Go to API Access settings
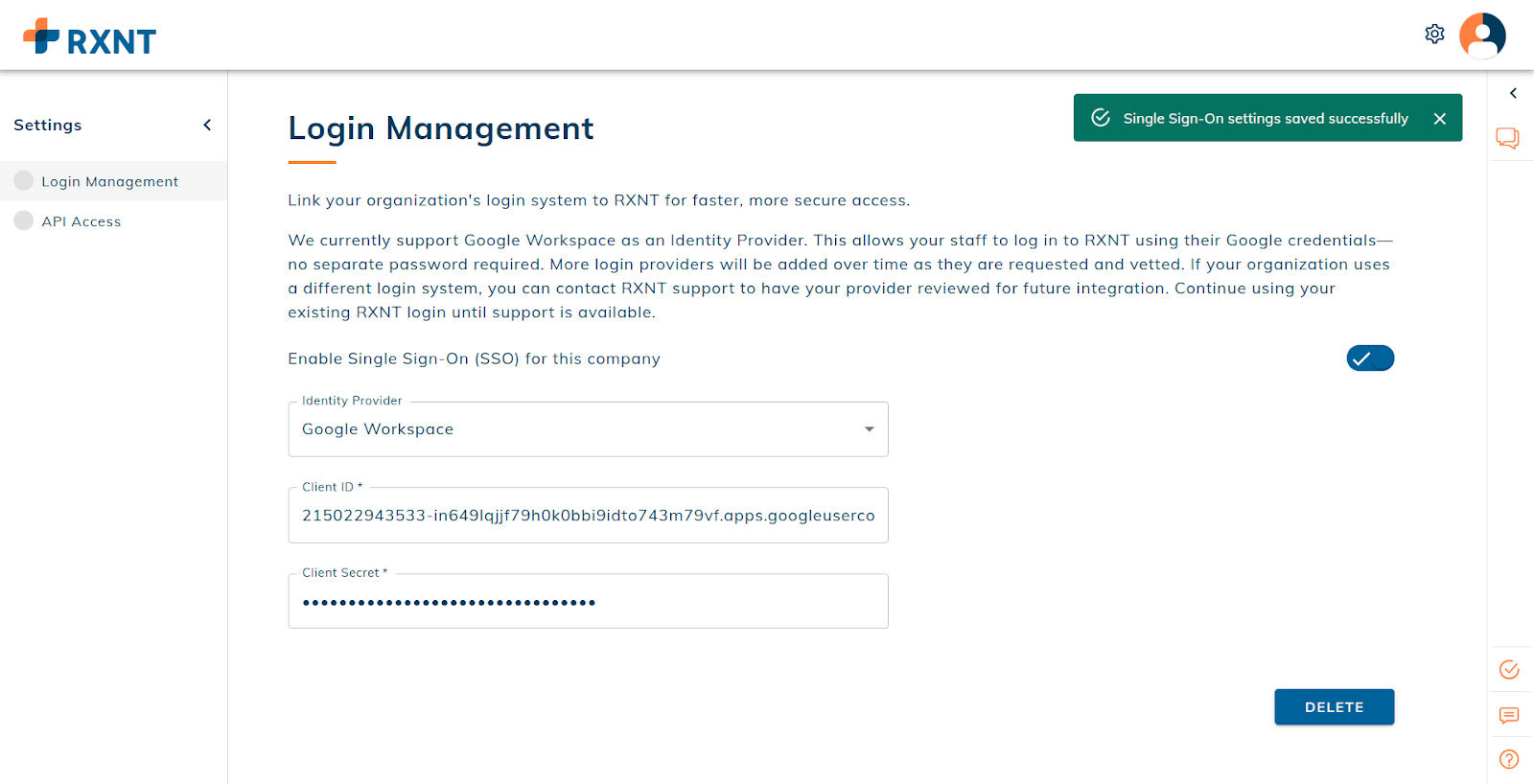The height and width of the screenshot is (784, 1534). 81,221
